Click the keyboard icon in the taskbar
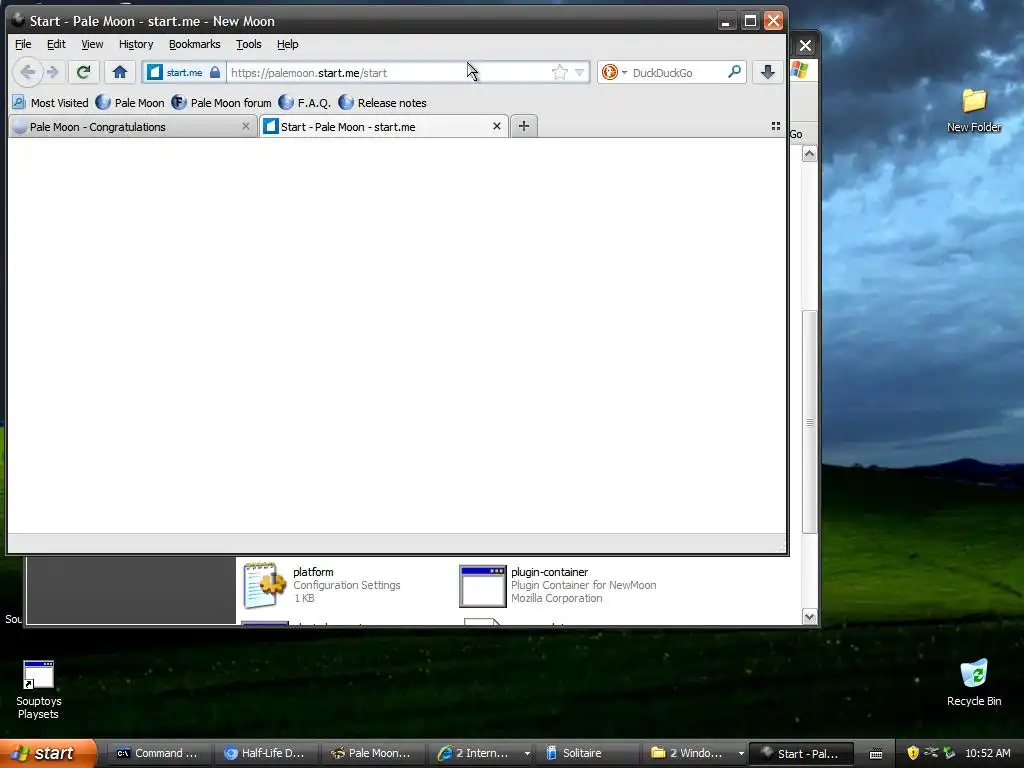1024x768 pixels. pos(876,754)
